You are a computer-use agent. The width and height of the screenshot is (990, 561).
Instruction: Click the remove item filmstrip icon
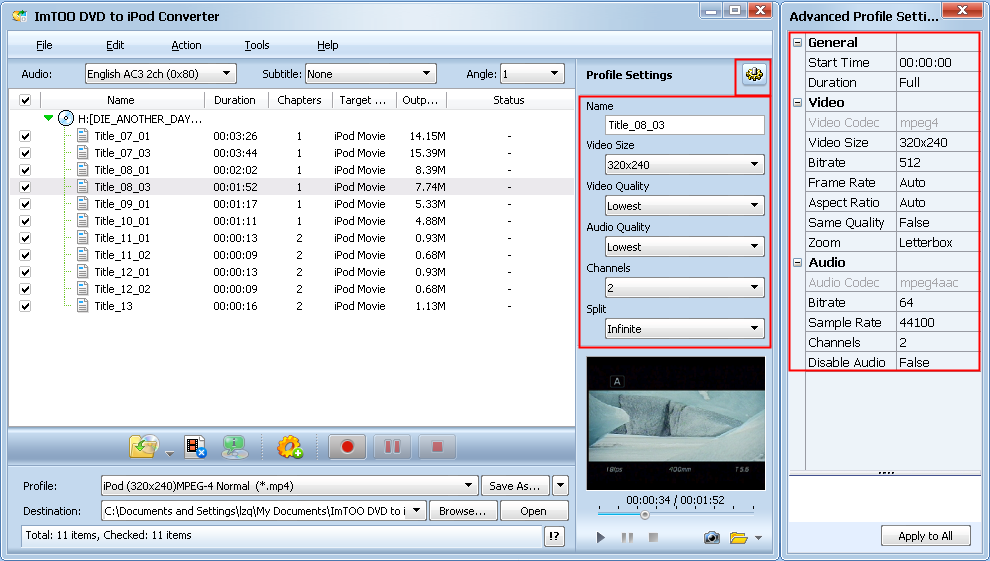(196, 447)
